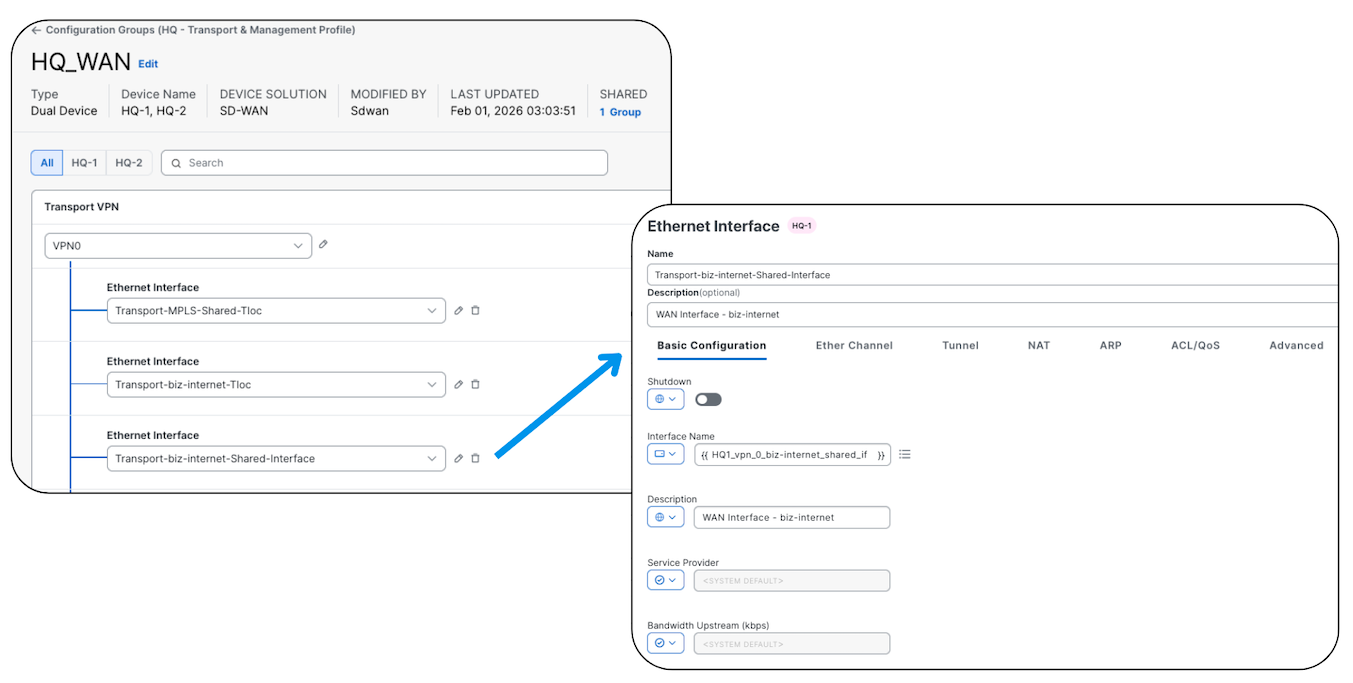Delete the Transport-biz-internet-Shared-Interface entry

475,458
